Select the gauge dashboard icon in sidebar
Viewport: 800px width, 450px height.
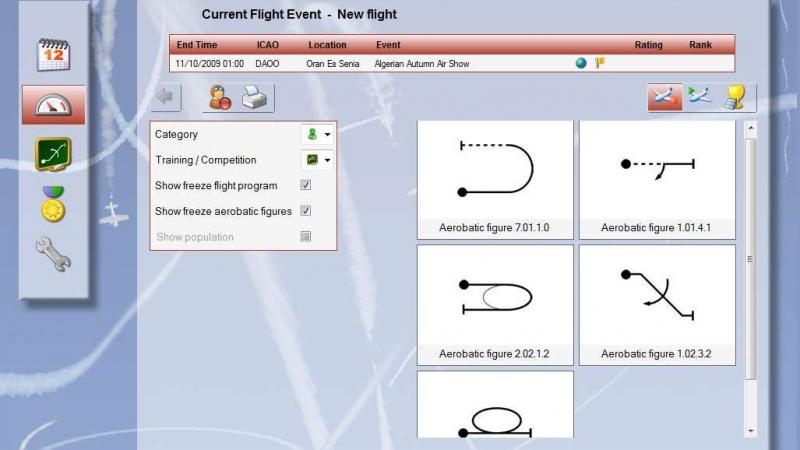pos(53,105)
